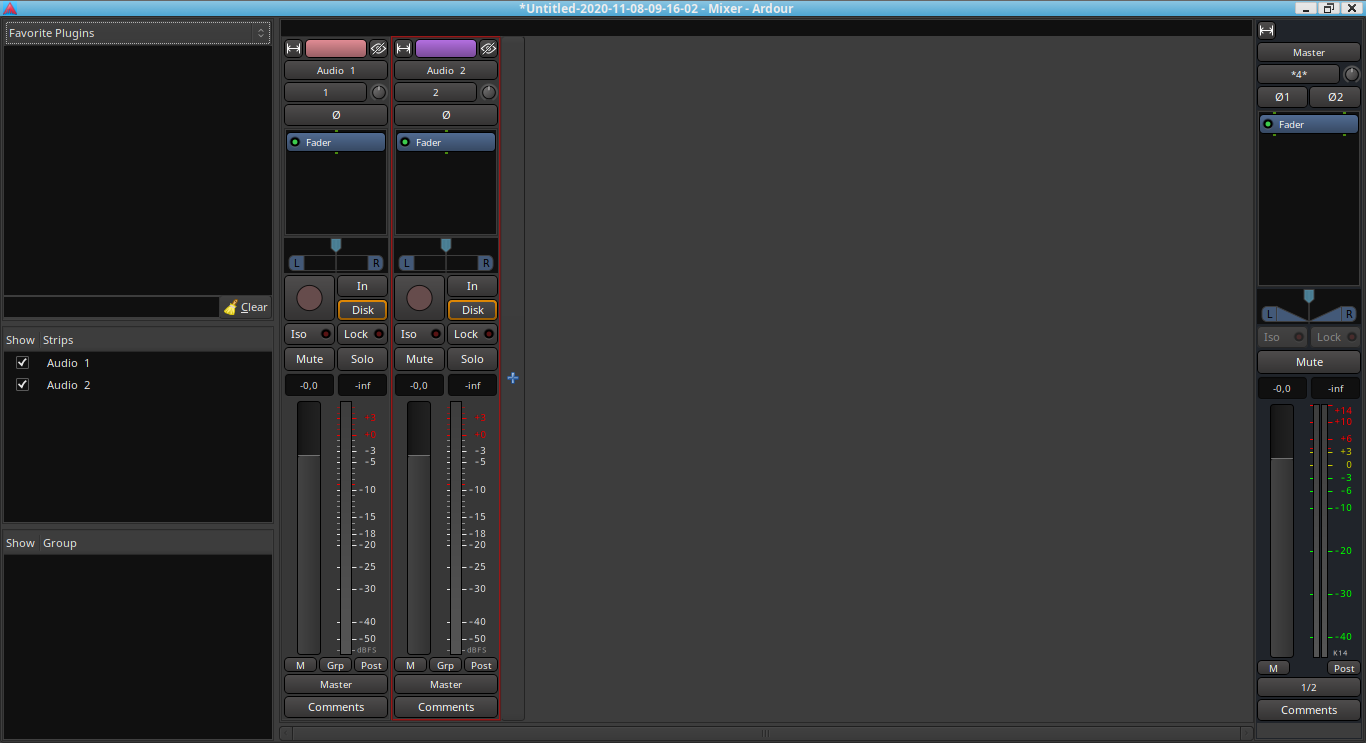Click the Strips column header

[x=58, y=340]
